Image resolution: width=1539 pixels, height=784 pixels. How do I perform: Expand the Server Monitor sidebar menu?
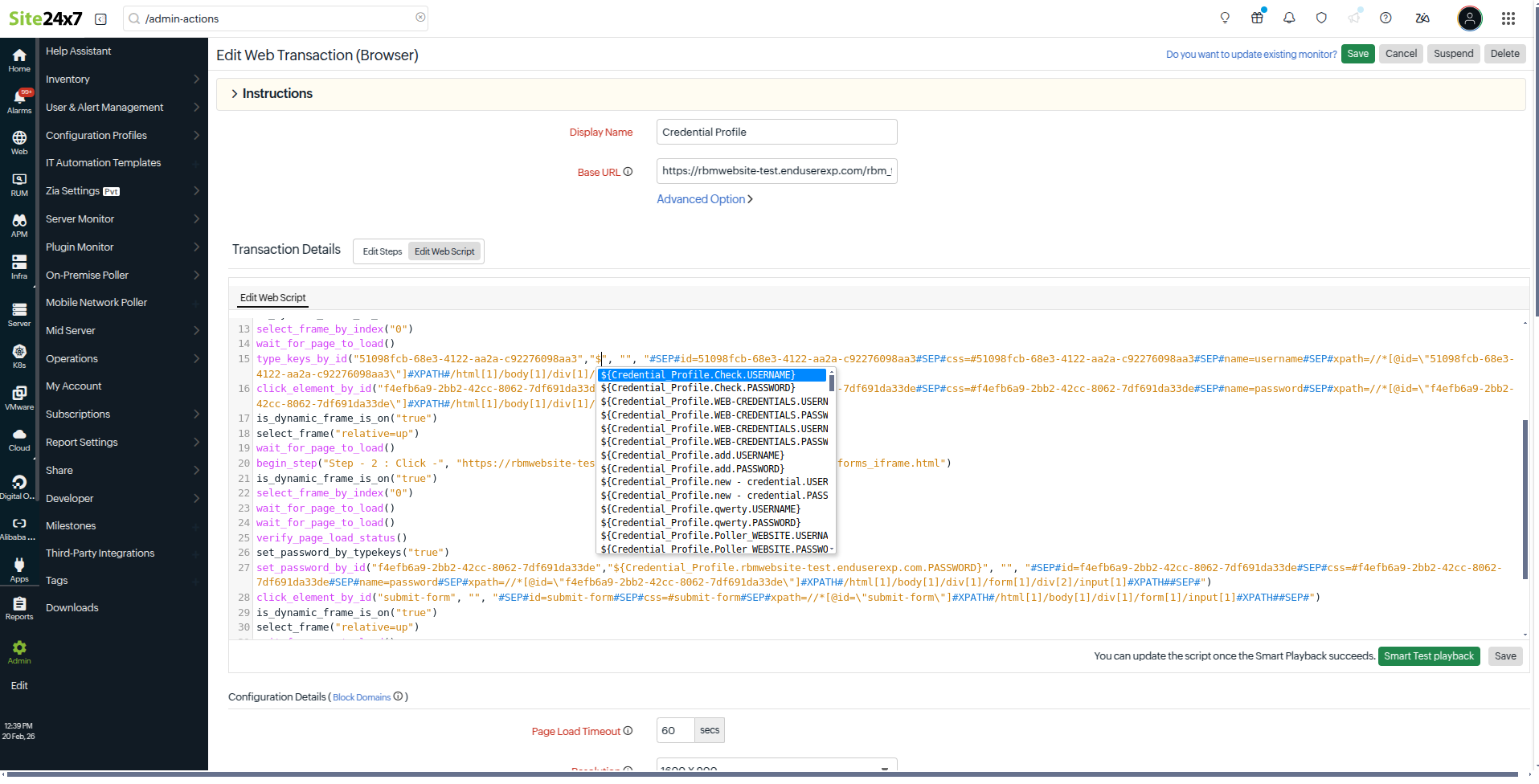click(x=80, y=218)
